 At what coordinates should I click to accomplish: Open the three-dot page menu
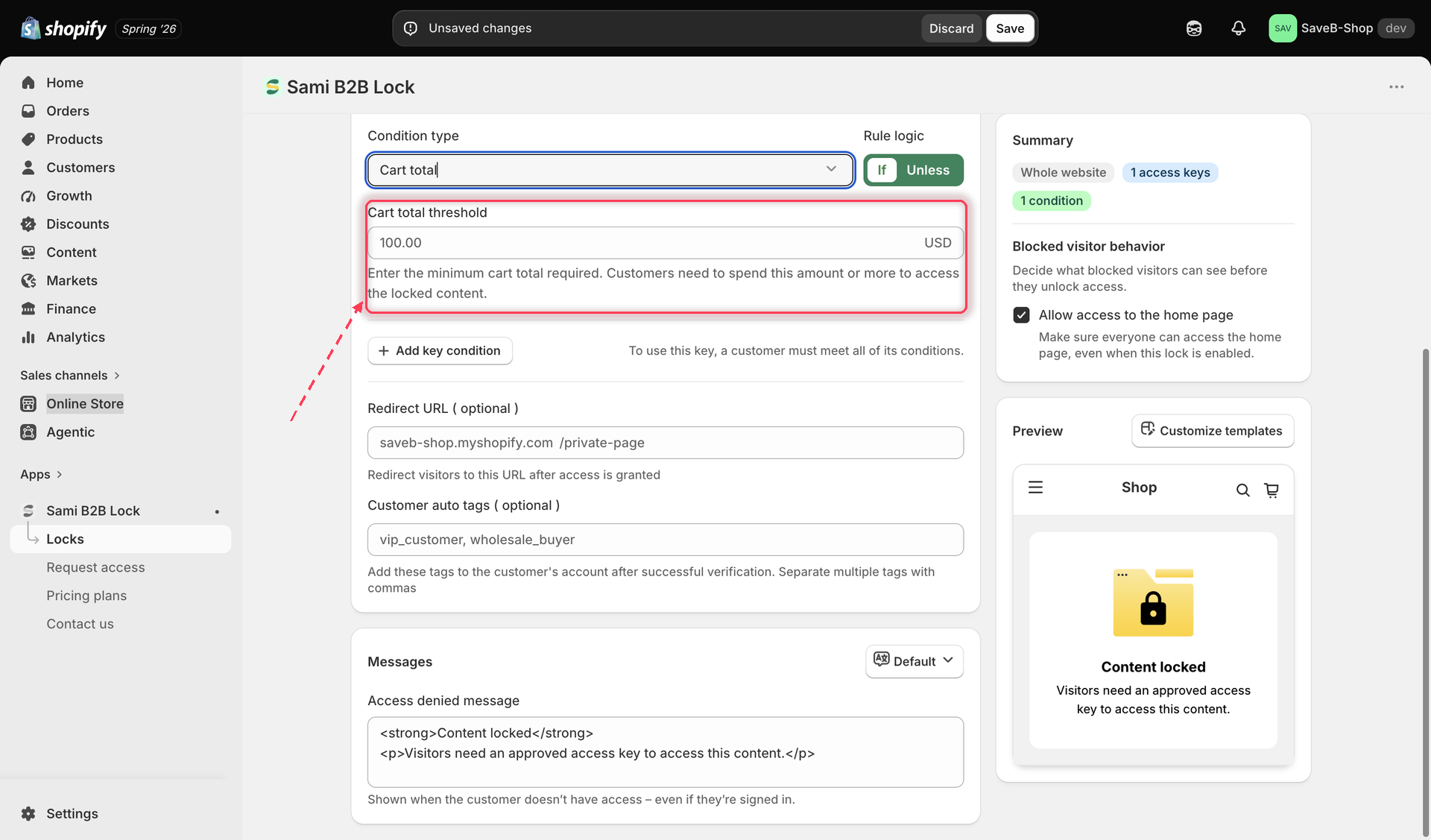click(1396, 87)
